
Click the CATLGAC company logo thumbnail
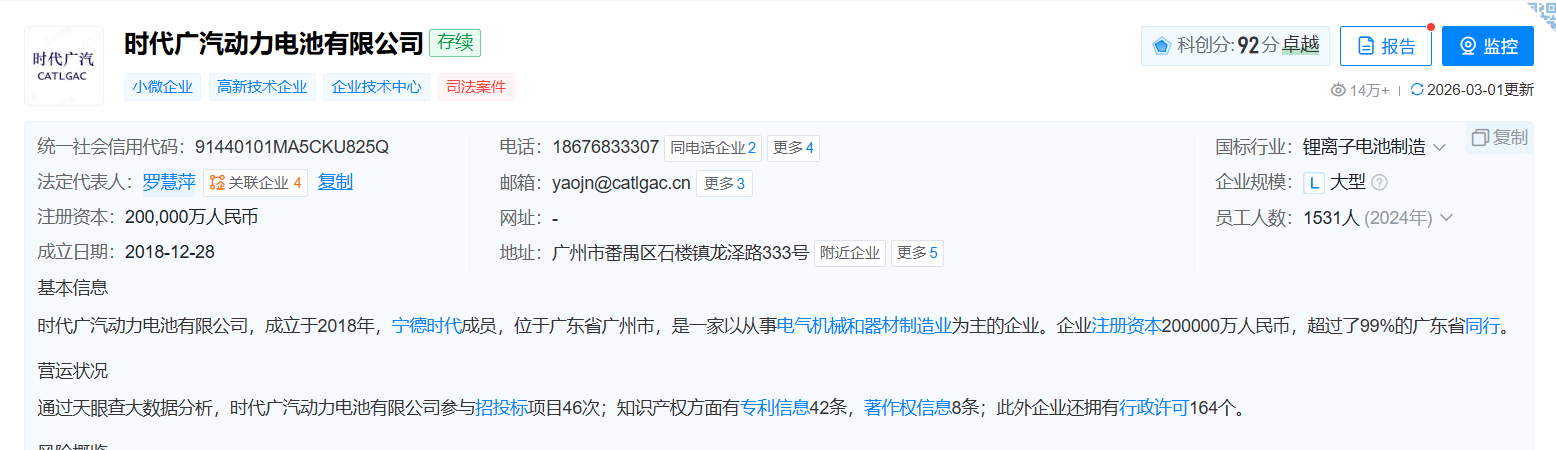64,66
